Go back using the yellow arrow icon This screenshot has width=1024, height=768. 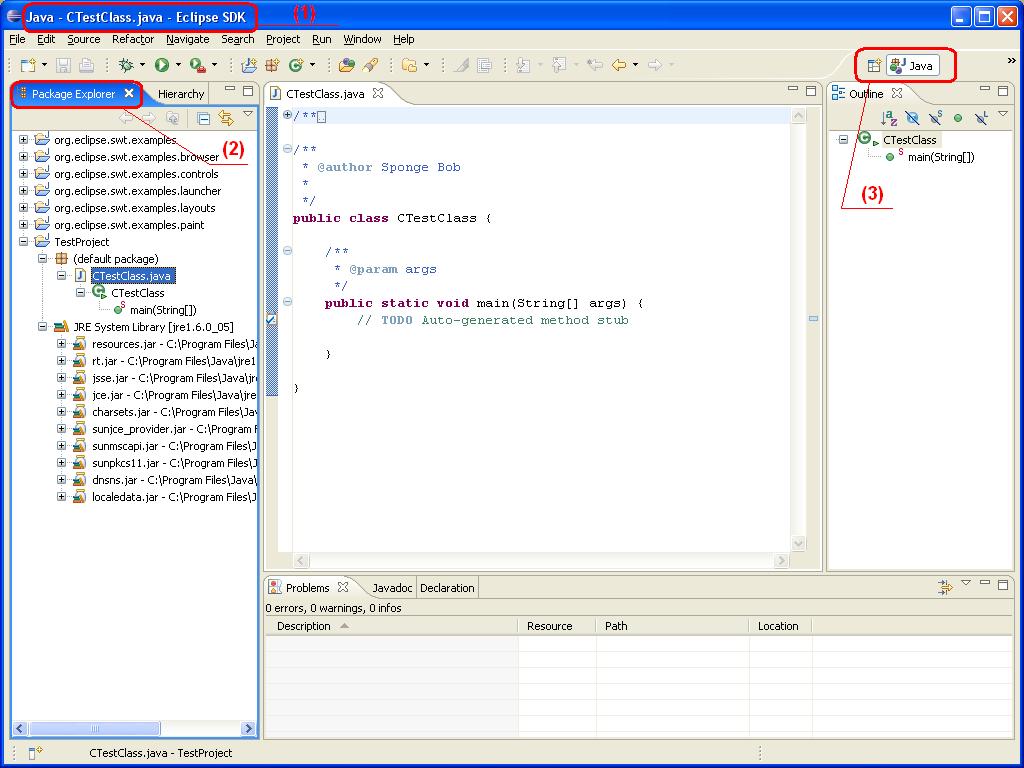(x=618, y=65)
